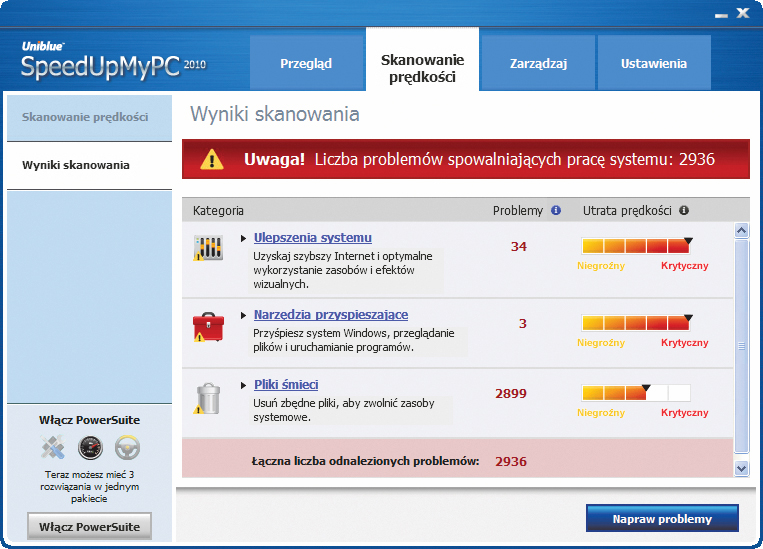Click the Pliki śmieci speed loss meter
This screenshot has height=549, width=763.
click(x=636, y=393)
